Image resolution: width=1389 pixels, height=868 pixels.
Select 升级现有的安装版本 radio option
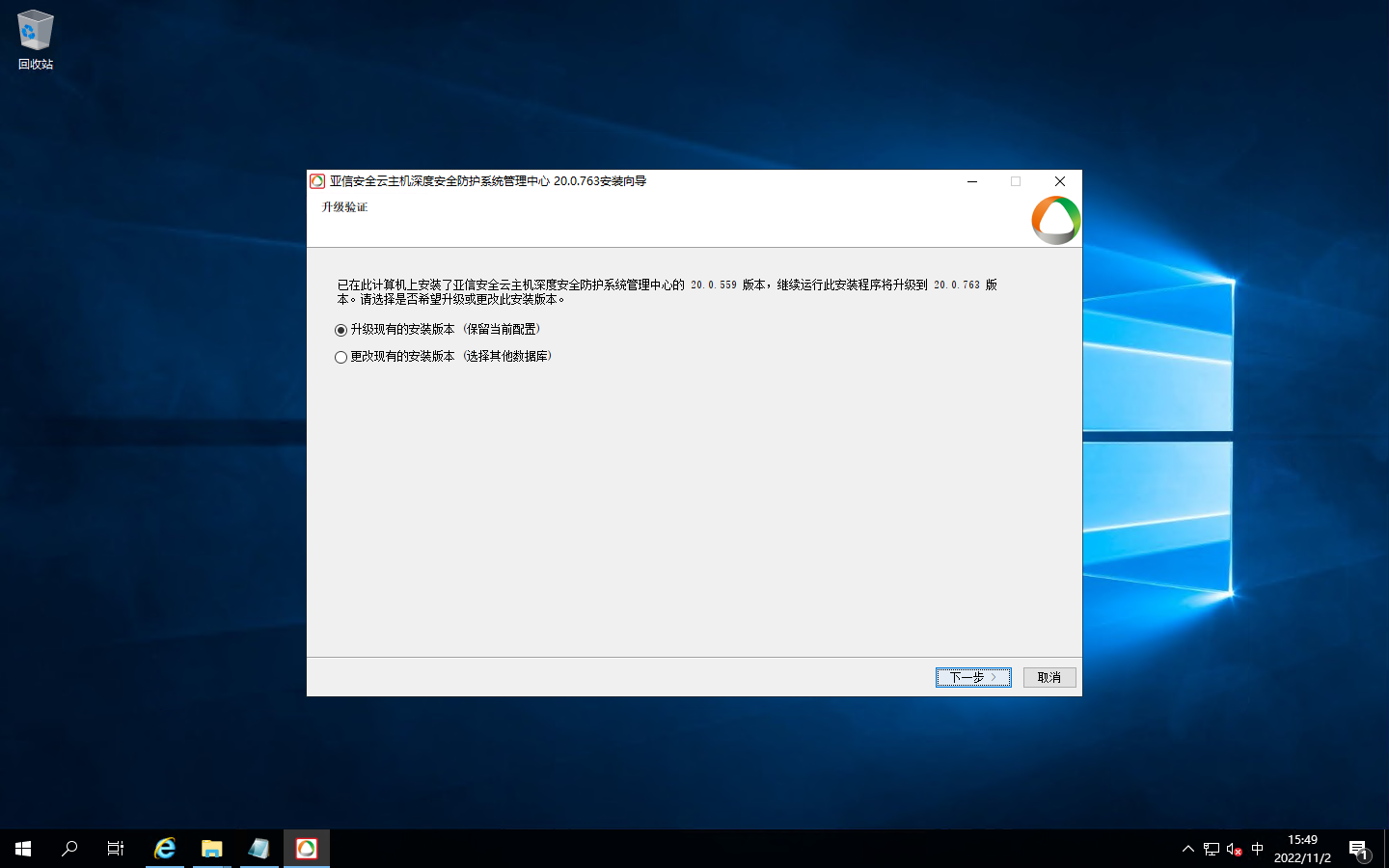click(x=340, y=330)
